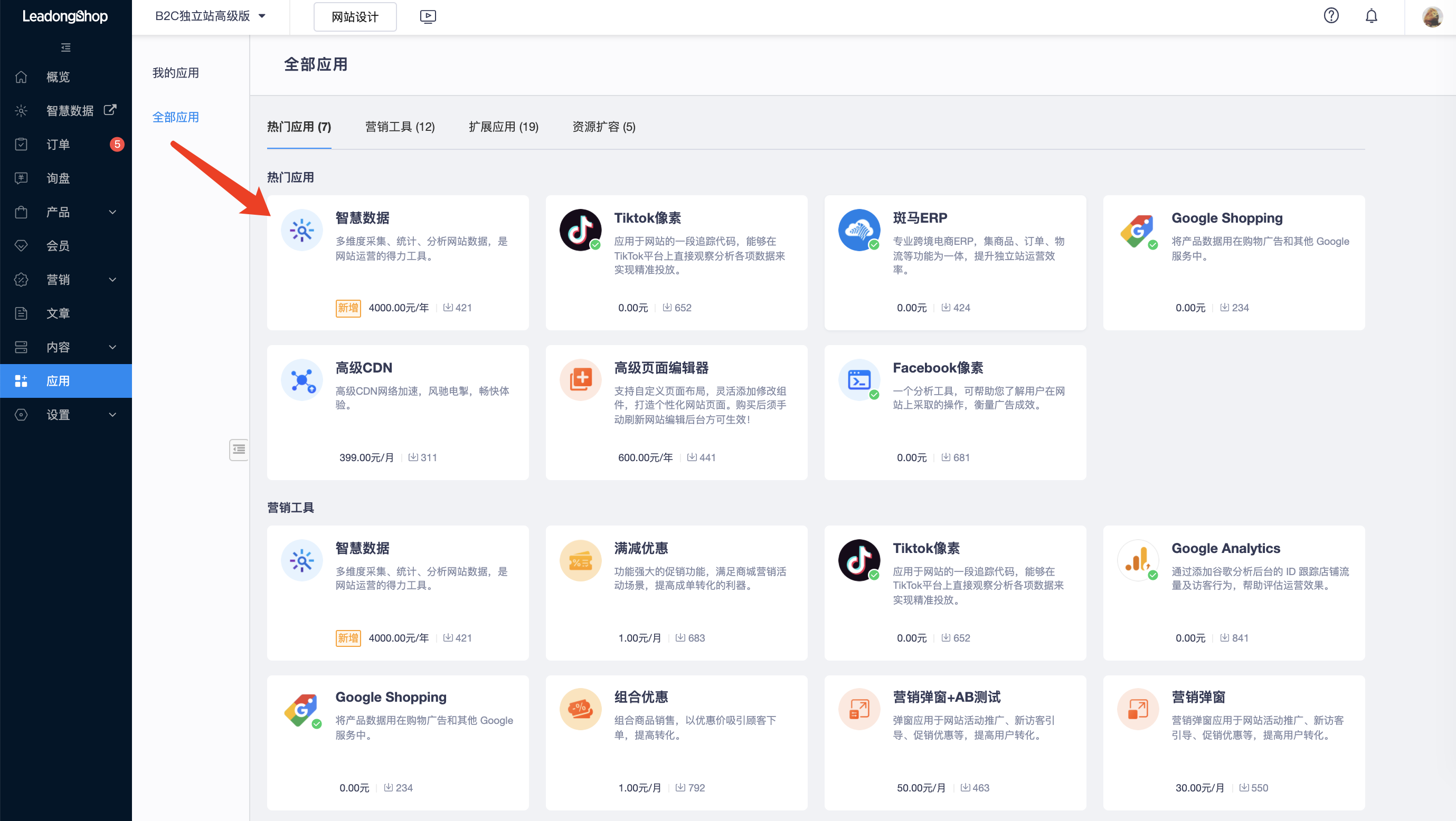Collapse the left sidebar panel
1456x821 pixels.
[x=66, y=47]
